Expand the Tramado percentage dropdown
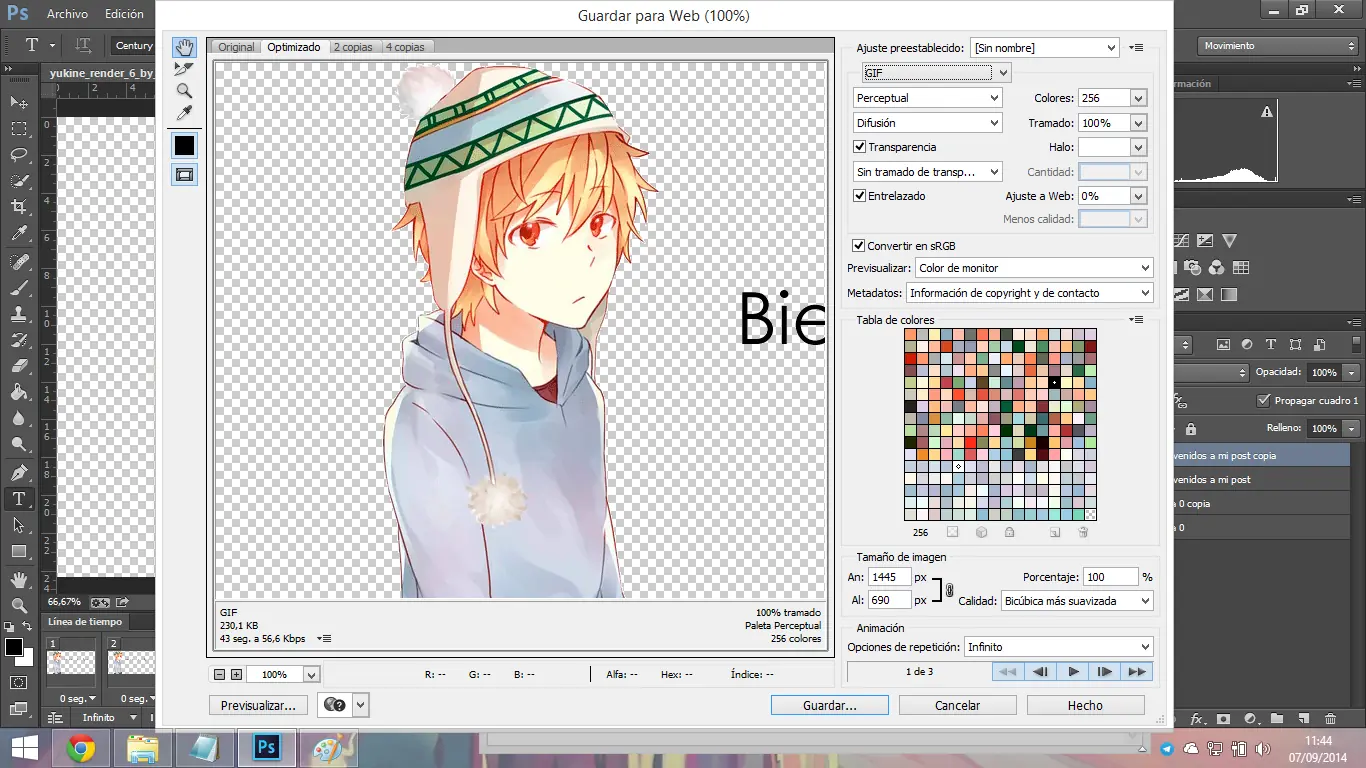1366x768 pixels. pos(1138,123)
